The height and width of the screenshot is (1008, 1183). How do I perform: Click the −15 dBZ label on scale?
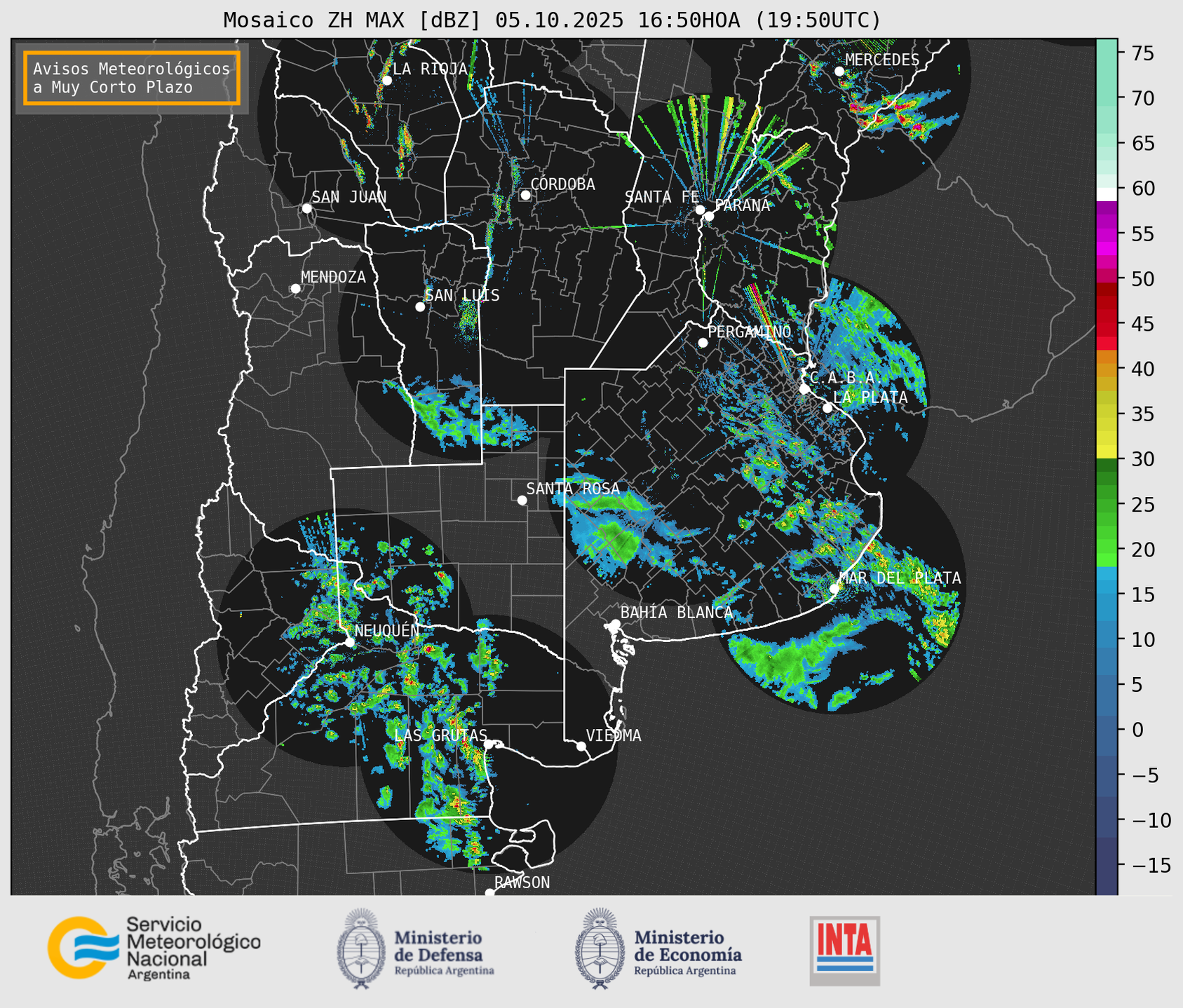pyautogui.click(x=1151, y=865)
